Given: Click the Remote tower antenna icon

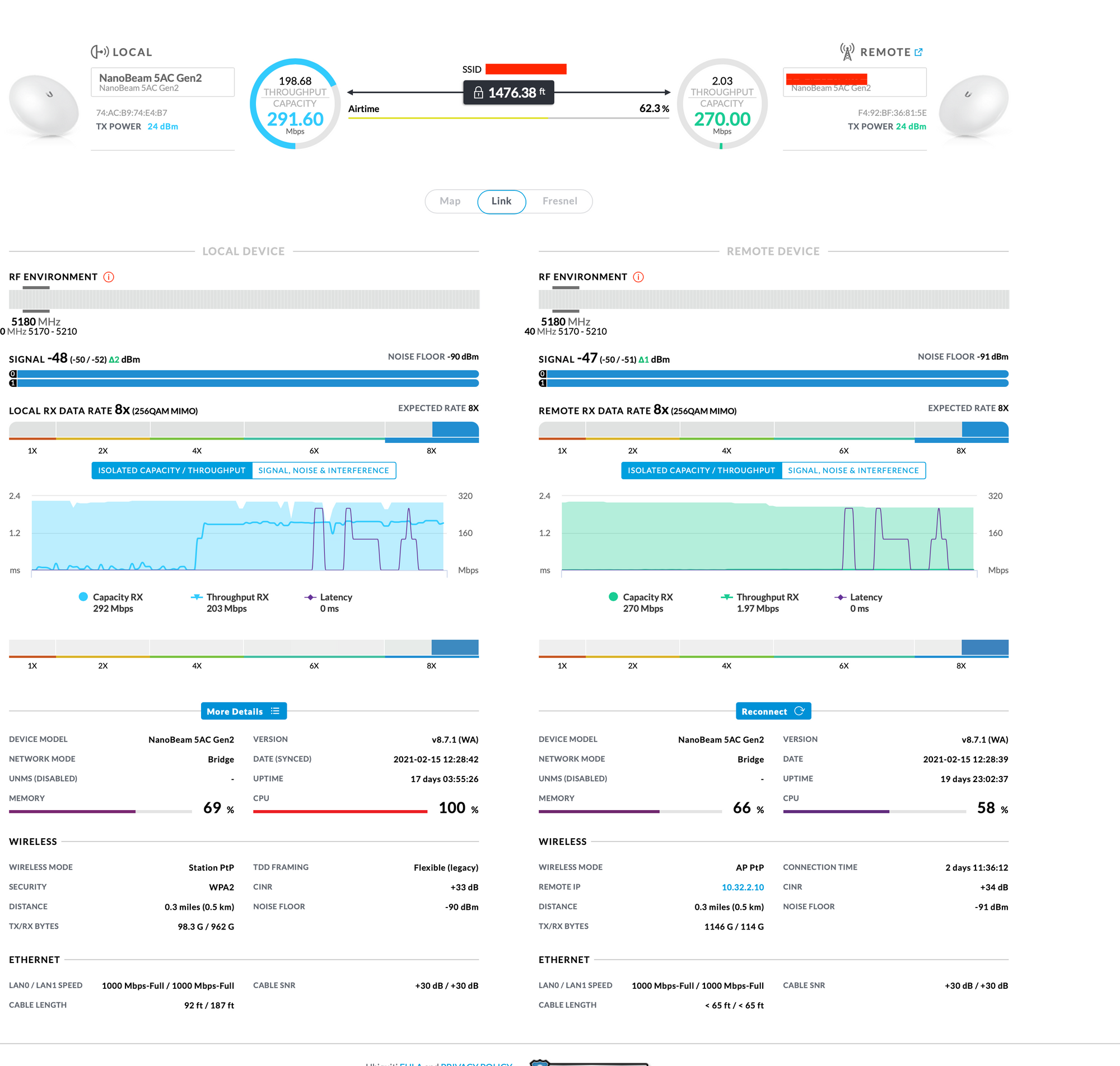Looking at the screenshot, I should (x=847, y=52).
